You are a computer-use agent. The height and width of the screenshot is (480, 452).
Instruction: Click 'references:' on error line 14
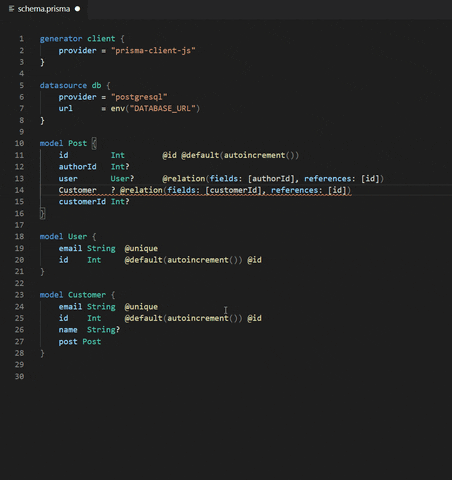tap(296, 190)
